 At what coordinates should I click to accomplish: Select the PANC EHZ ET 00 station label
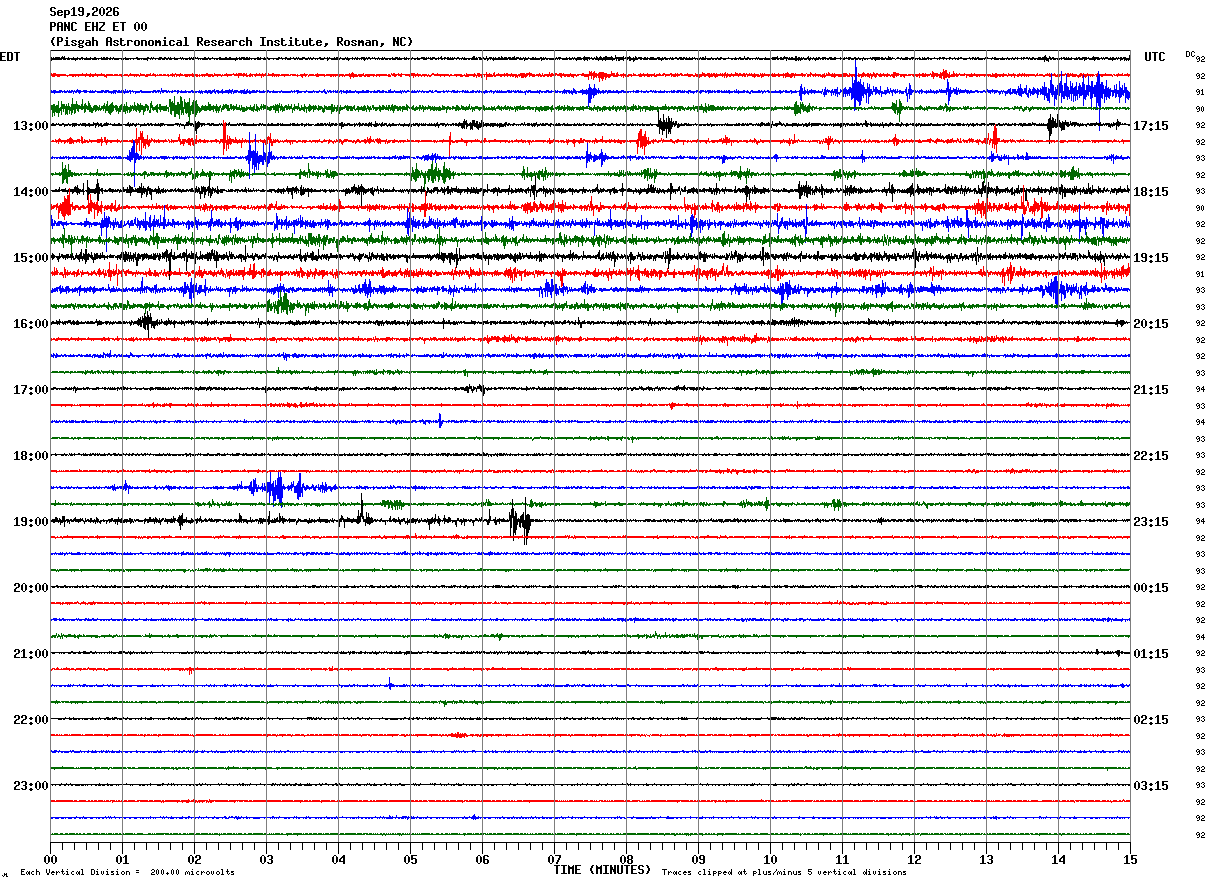98,27
